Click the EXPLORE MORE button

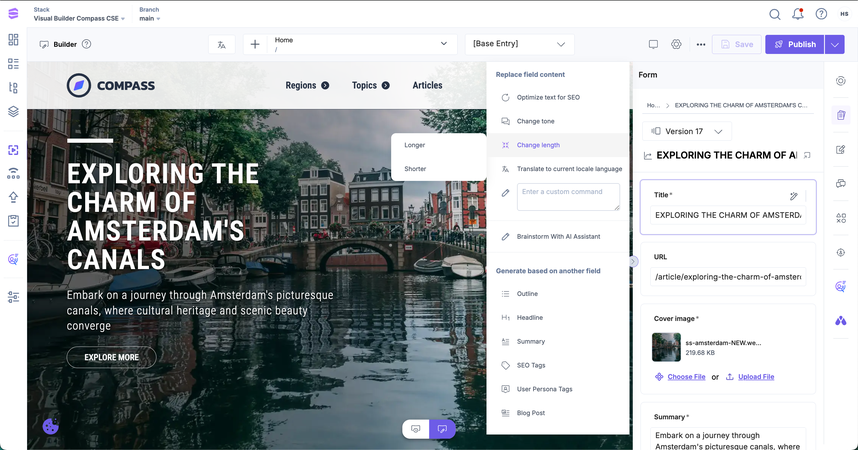(x=112, y=357)
